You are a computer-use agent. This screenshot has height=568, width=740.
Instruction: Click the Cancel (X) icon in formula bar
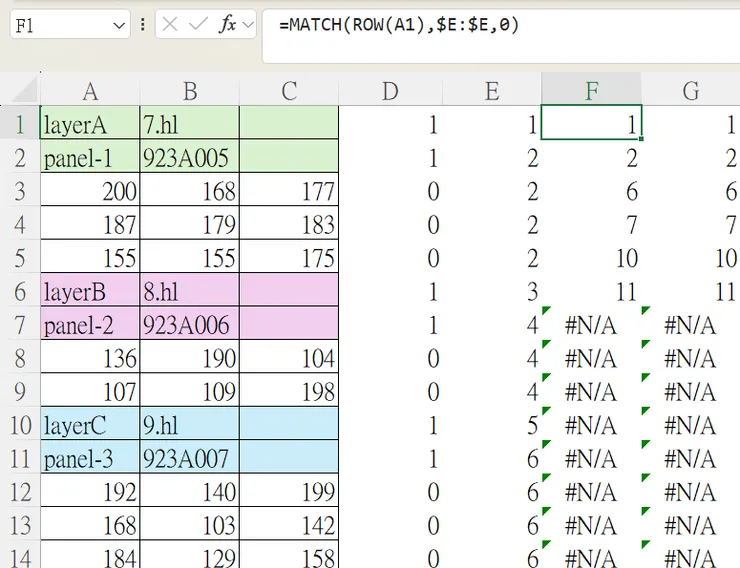pyautogui.click(x=170, y=25)
